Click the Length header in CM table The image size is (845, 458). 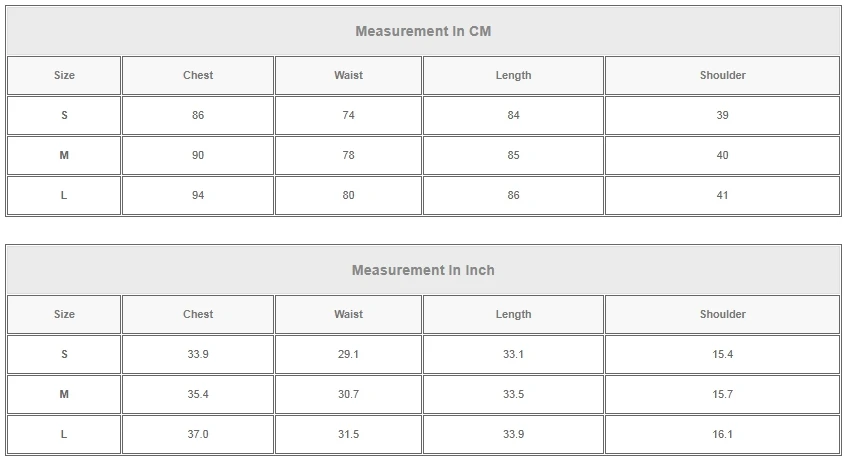(513, 75)
